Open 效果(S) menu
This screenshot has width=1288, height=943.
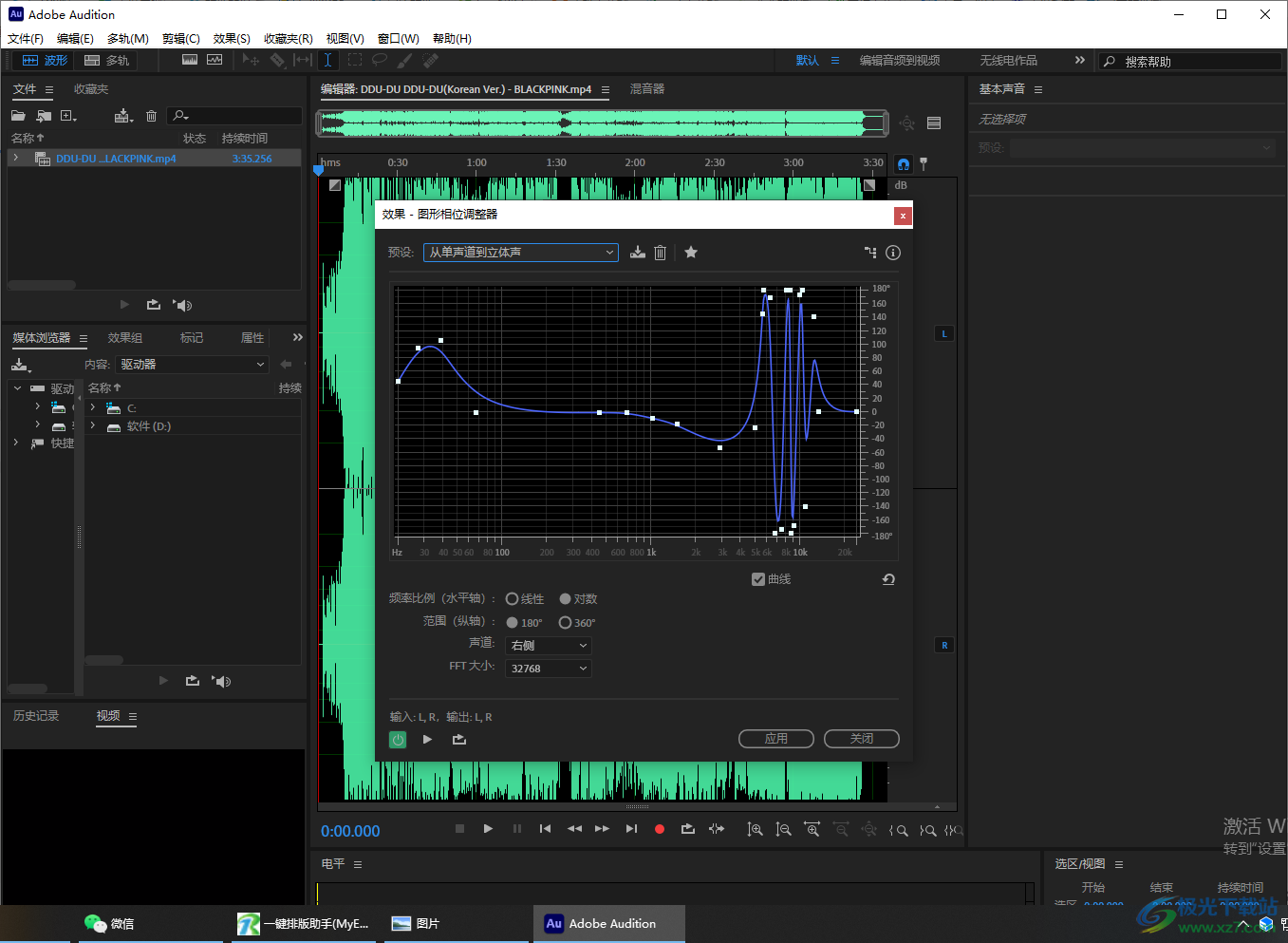click(x=232, y=39)
